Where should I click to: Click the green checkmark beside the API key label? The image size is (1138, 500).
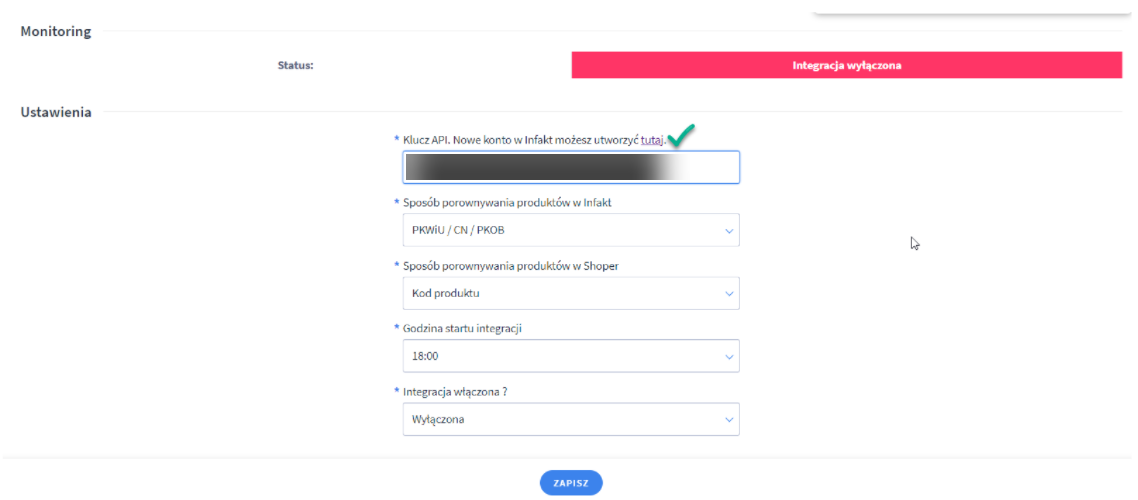[681, 135]
